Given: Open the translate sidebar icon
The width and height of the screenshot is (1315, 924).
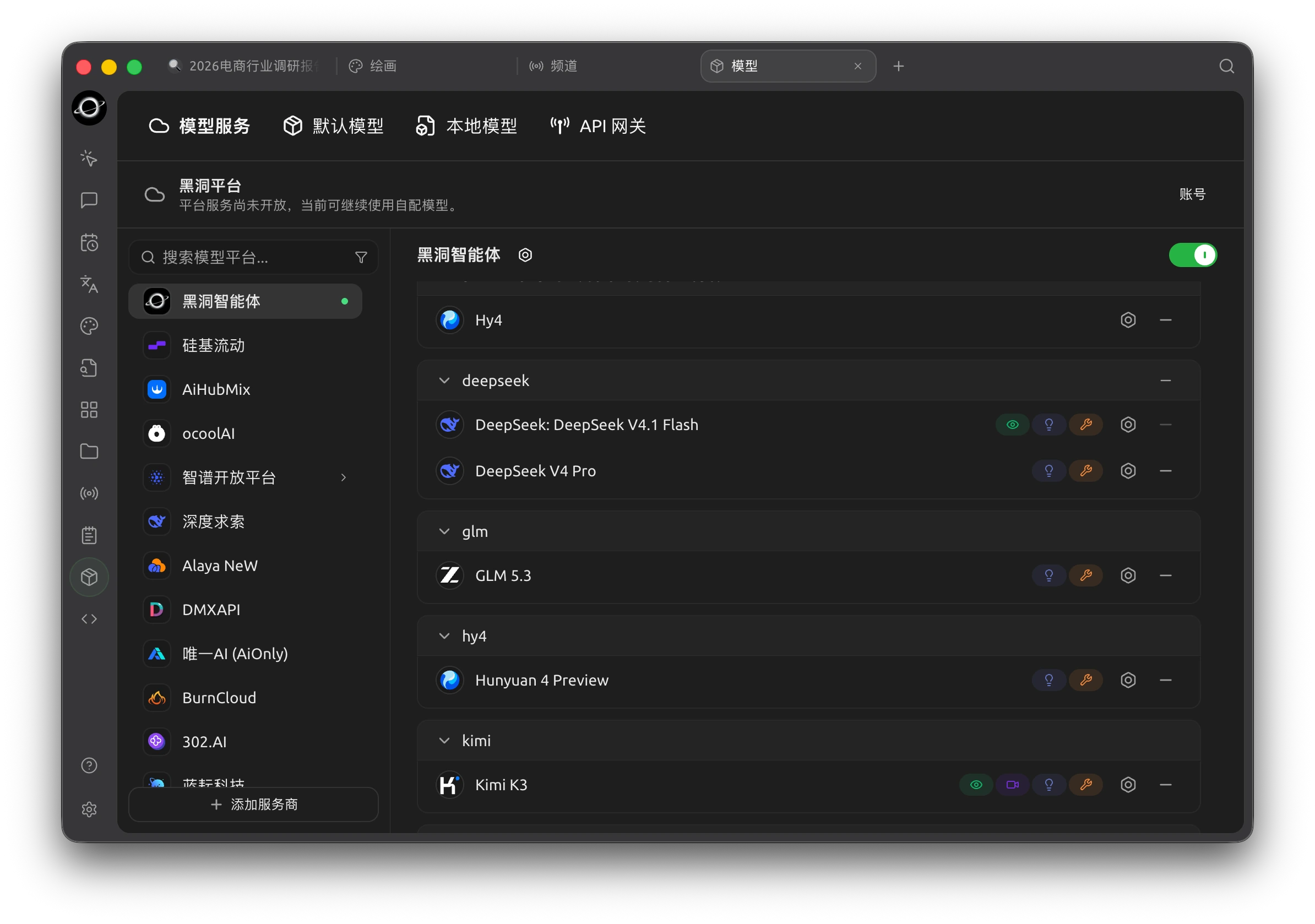Looking at the screenshot, I should (89, 284).
